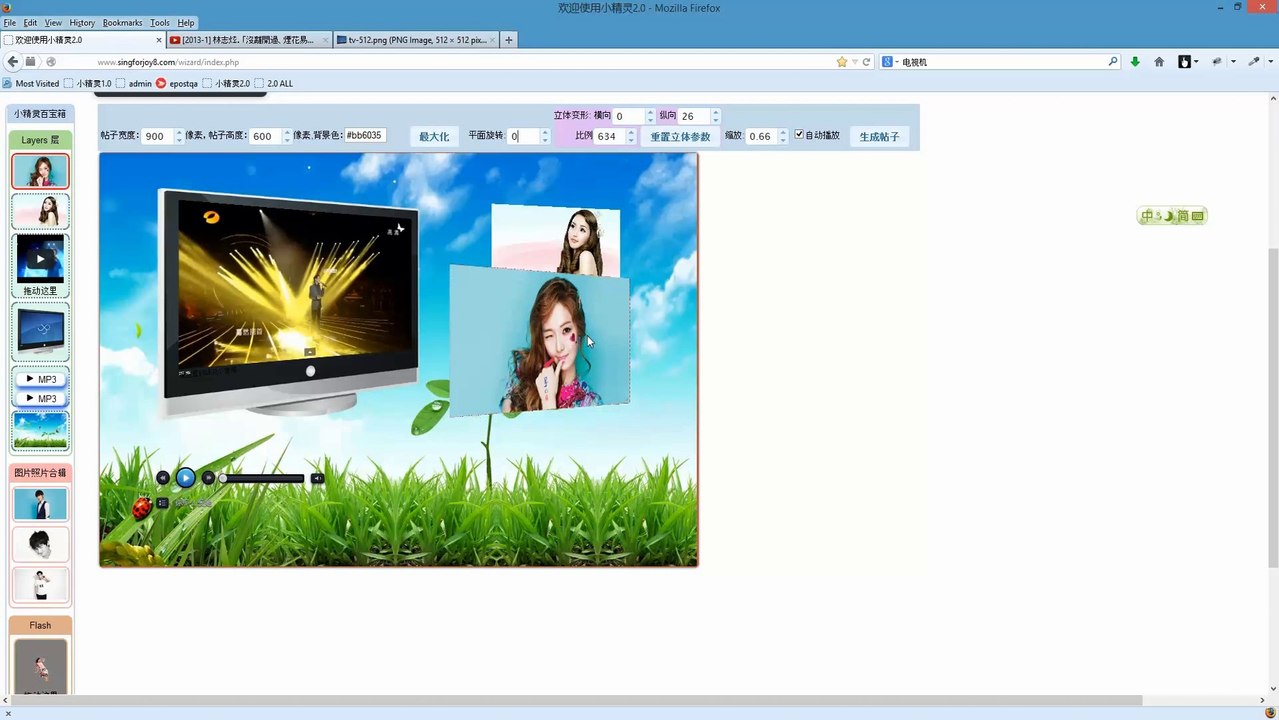Click the 缩放 input field showing 0.66

pos(761,136)
